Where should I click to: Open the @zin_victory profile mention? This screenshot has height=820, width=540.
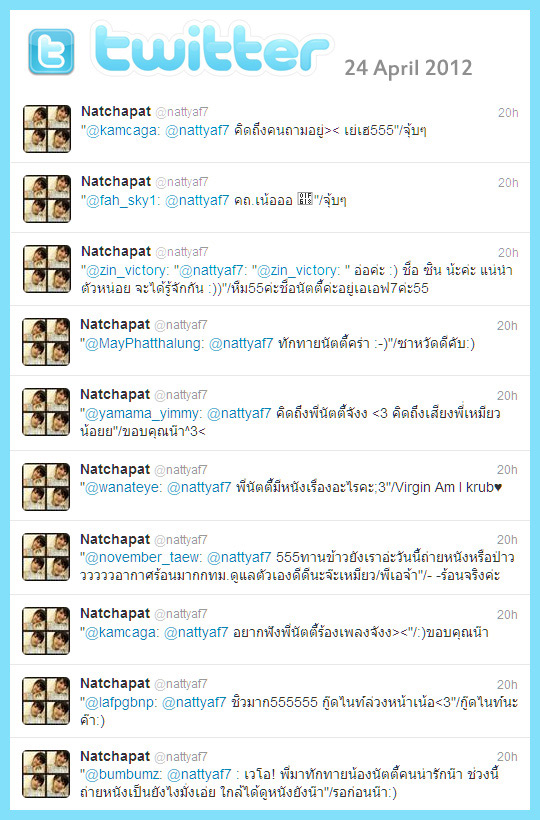click(127, 270)
